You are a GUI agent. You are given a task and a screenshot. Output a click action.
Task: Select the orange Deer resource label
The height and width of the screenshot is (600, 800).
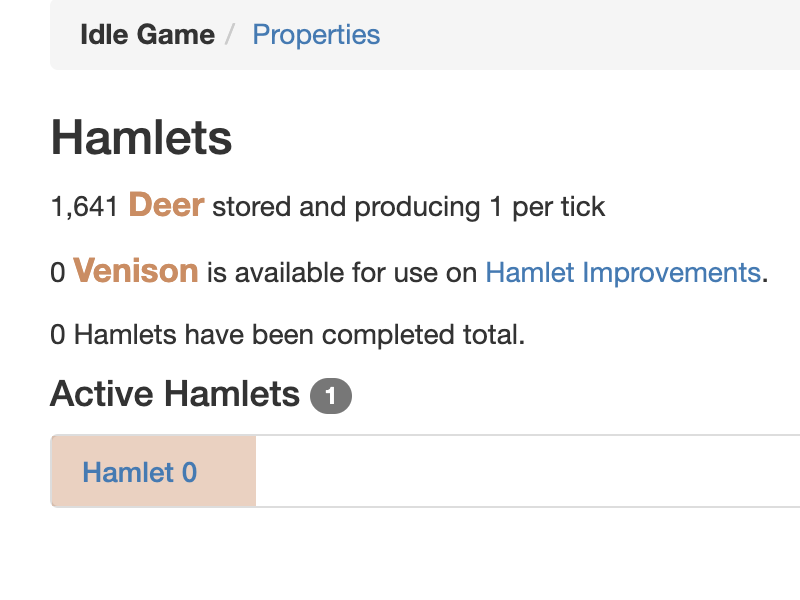(x=166, y=205)
